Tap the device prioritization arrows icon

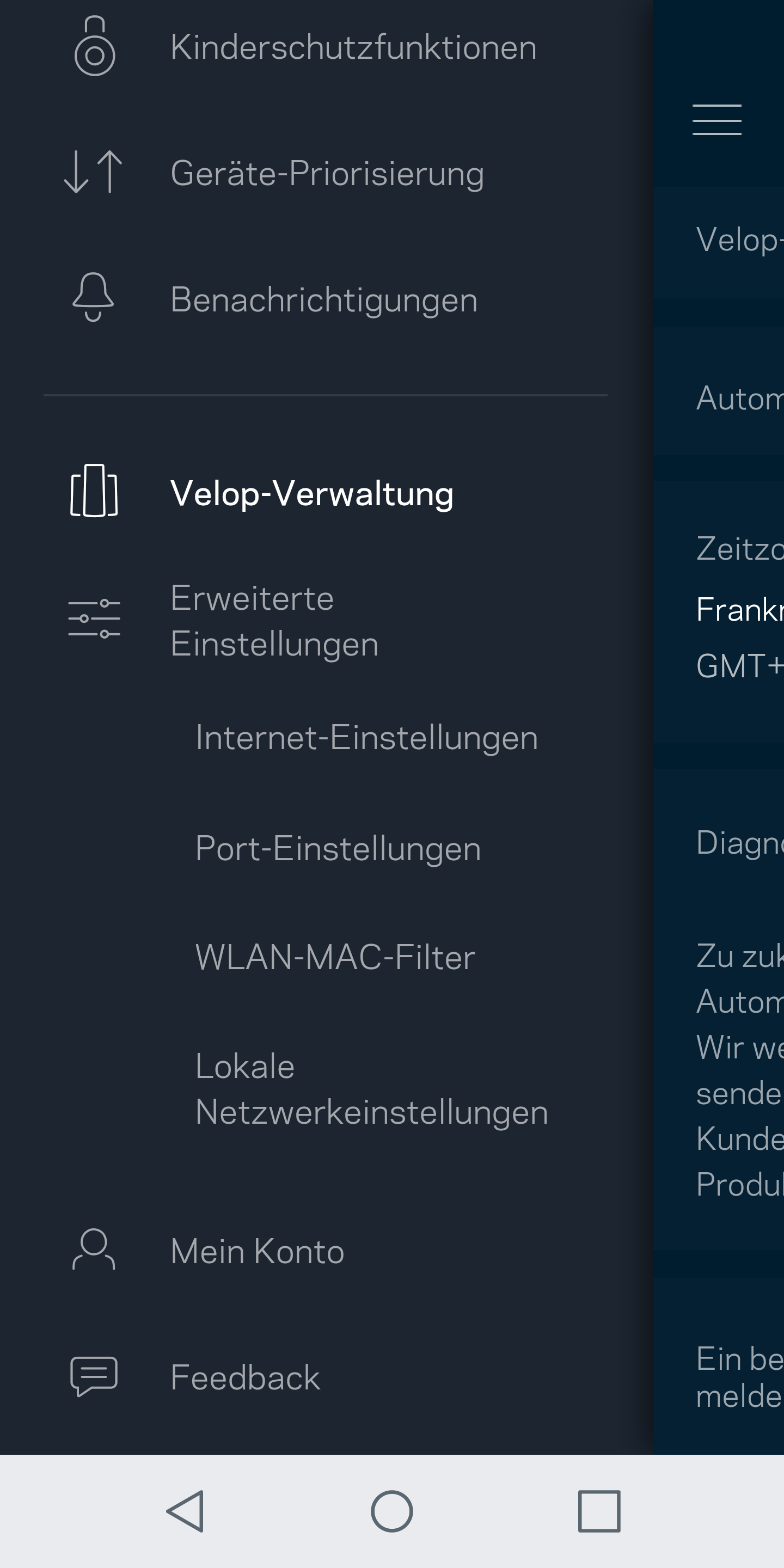pos(93,172)
